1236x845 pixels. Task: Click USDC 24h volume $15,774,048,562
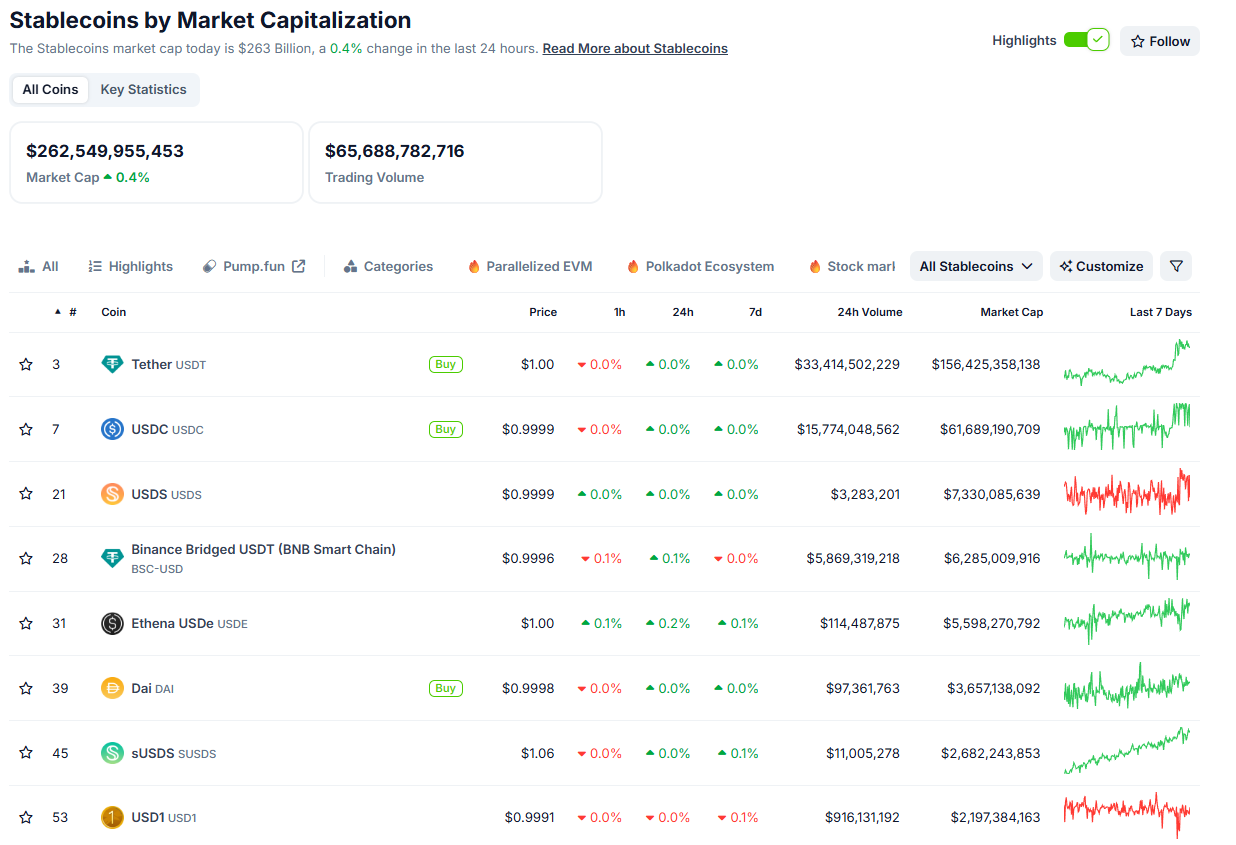tap(848, 429)
